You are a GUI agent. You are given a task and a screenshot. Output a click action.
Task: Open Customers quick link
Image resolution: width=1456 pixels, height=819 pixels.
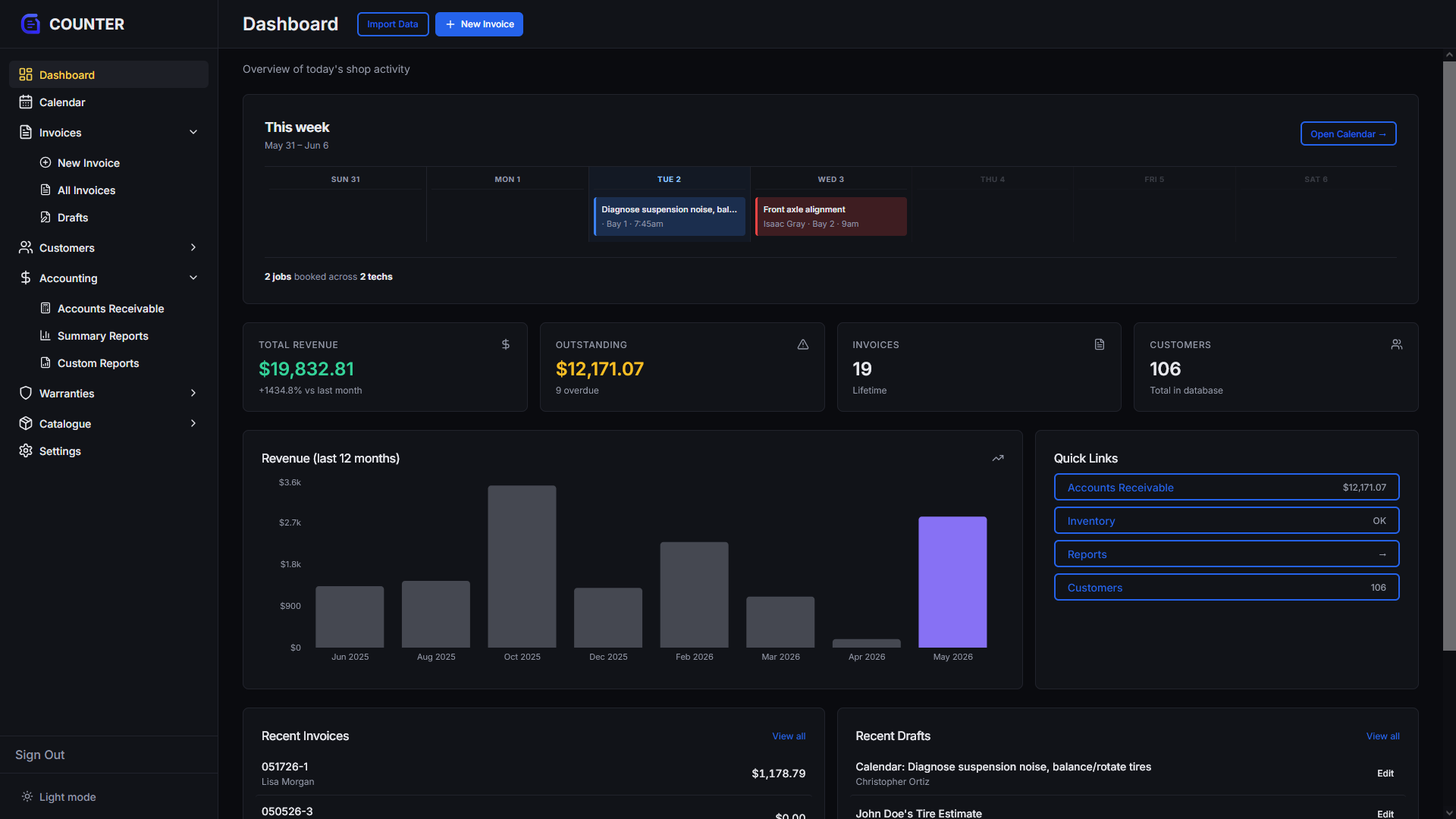pyautogui.click(x=1226, y=587)
